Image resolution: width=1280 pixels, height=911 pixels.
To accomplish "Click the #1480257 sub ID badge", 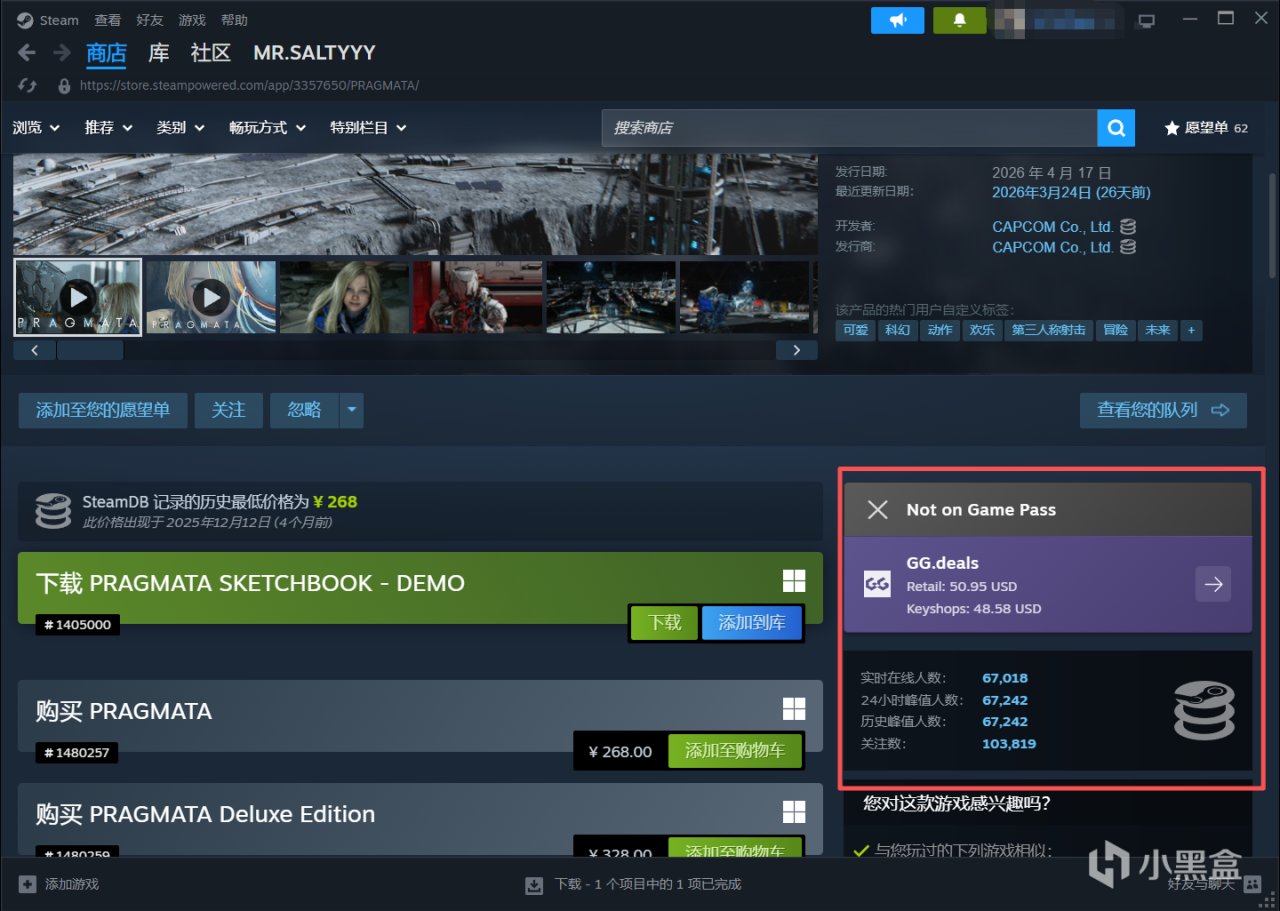I will (78, 753).
